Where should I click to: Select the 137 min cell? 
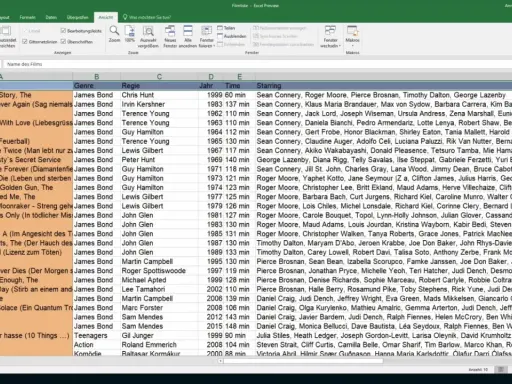point(239,104)
